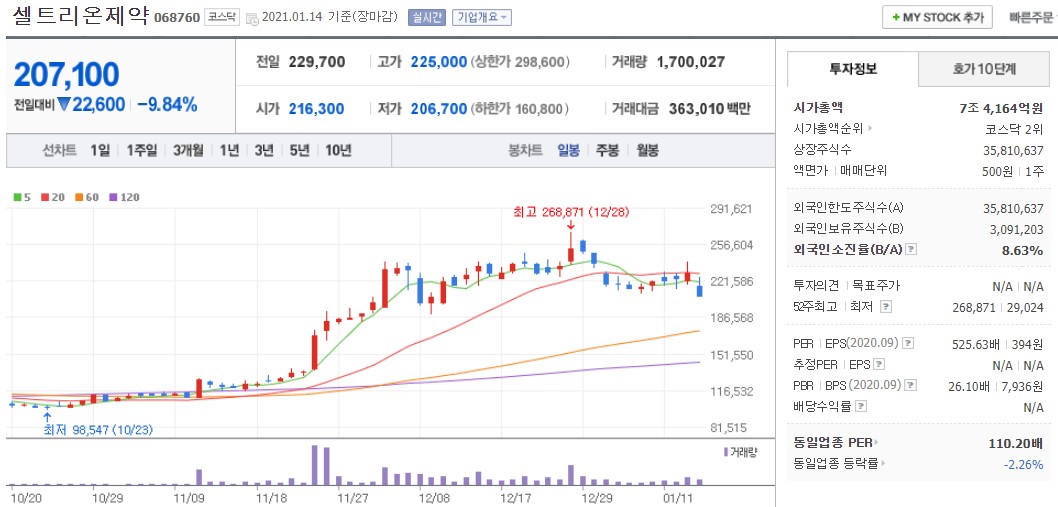Viewport: 1058px width, 507px height.
Task: Expand arrow next to 동일업종 등락률
Action: (883, 464)
